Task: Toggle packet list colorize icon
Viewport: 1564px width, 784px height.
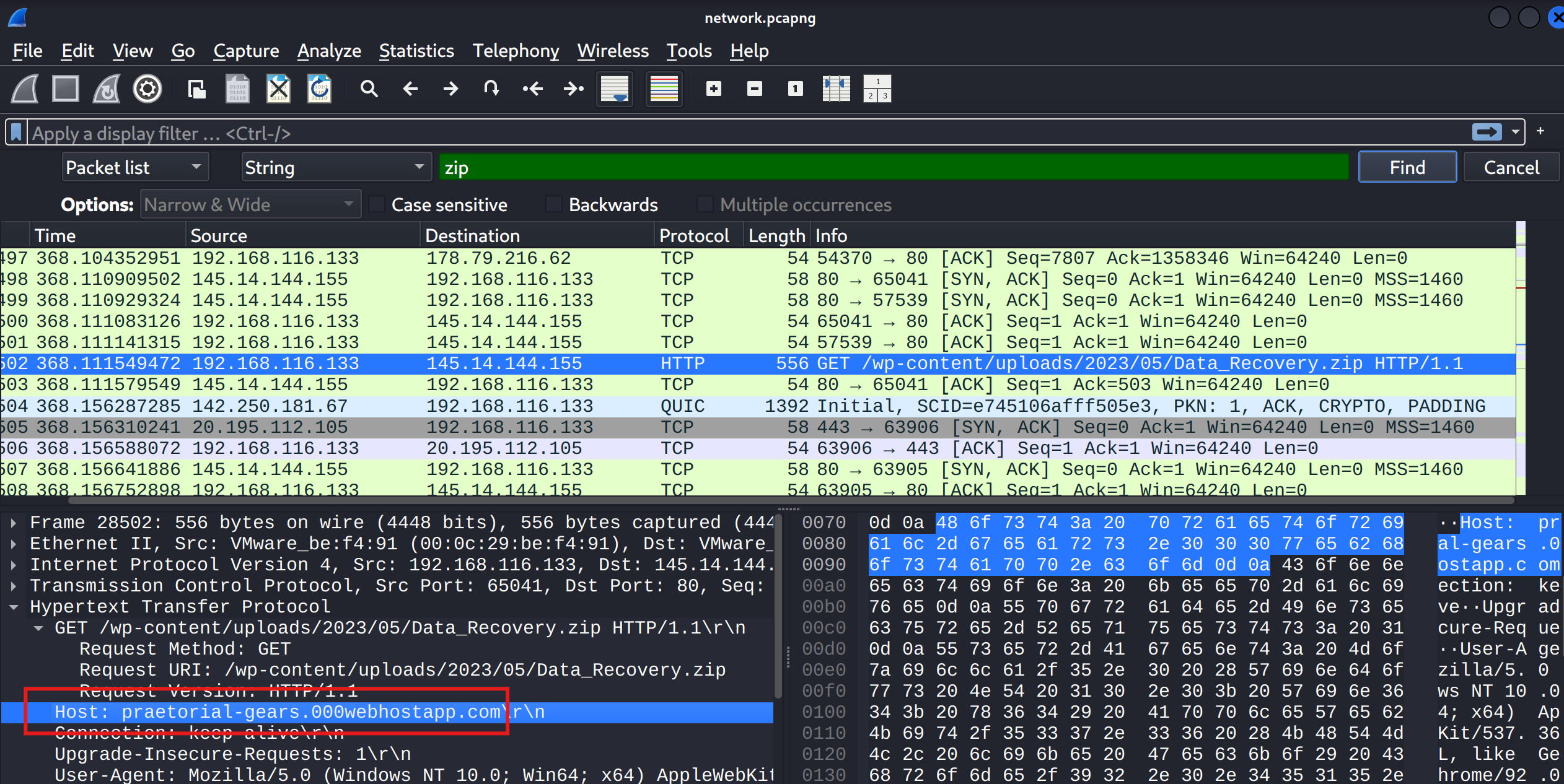Action: point(664,89)
